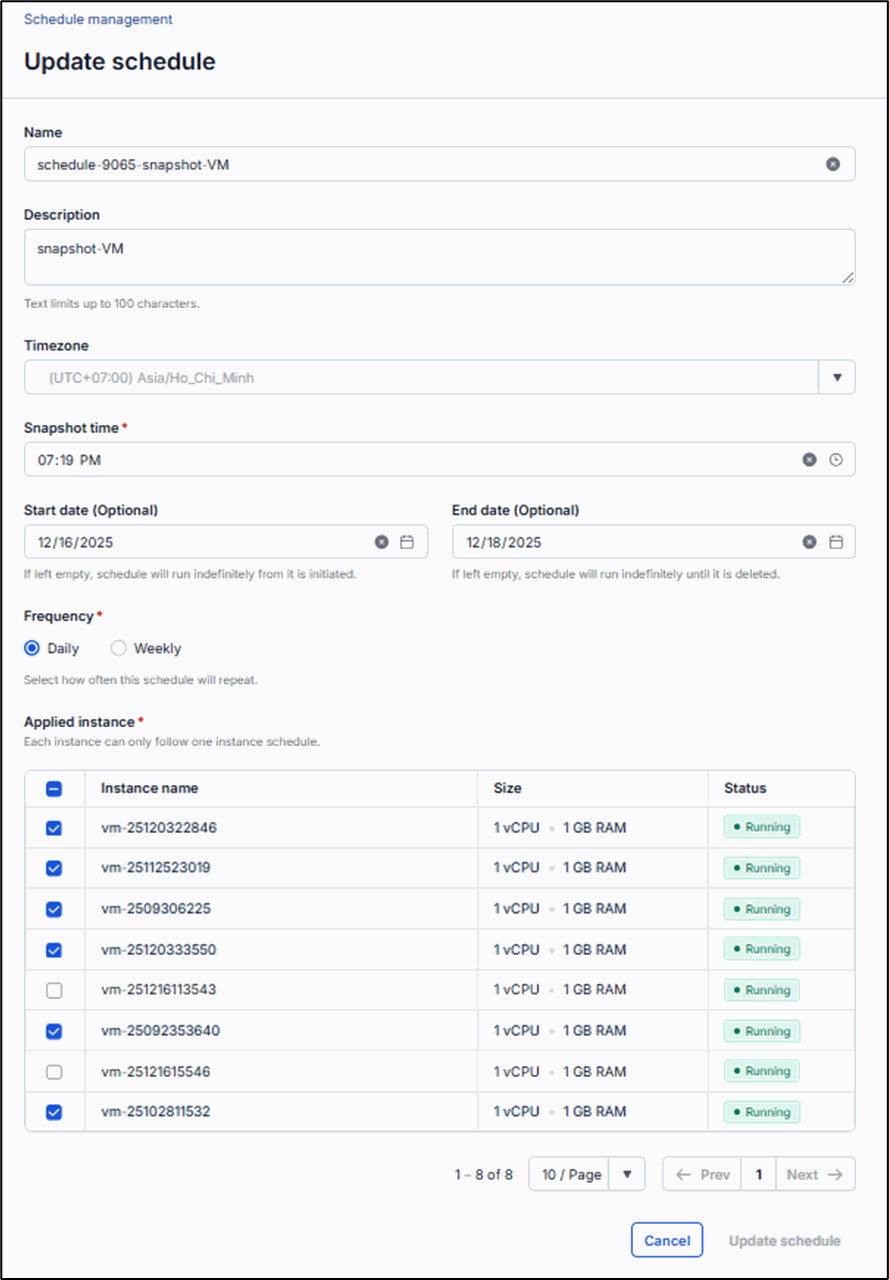Click Running status of vm-251216113543
Viewport: 889px width, 1280px height.
(x=762, y=990)
